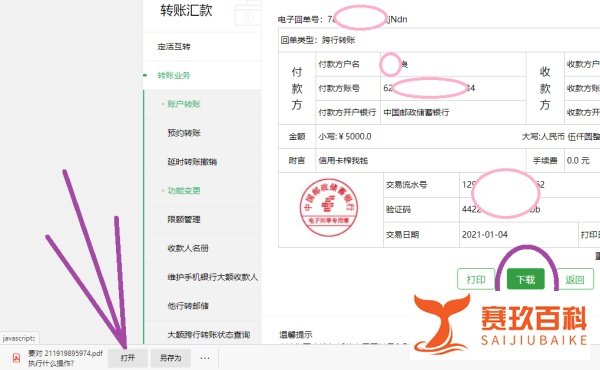Click the transaction date 2021-01-04
Viewport: 600px width, 370px height.
tap(484, 235)
